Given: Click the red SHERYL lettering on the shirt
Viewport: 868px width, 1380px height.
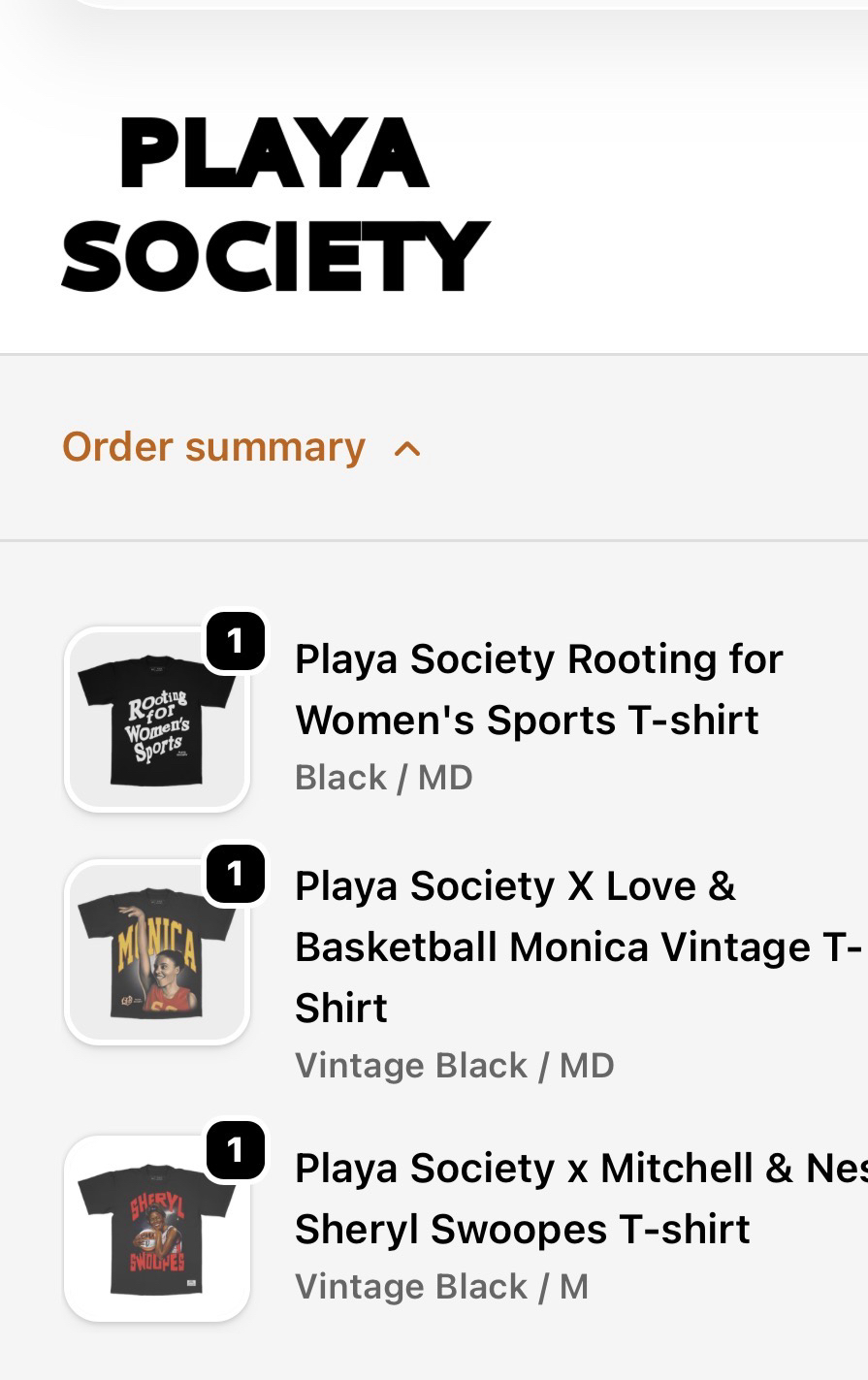Looking at the screenshot, I should pyautogui.click(x=155, y=1207).
